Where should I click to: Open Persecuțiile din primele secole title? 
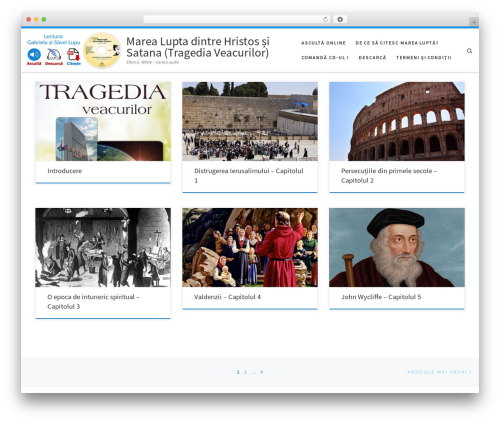[389, 176]
